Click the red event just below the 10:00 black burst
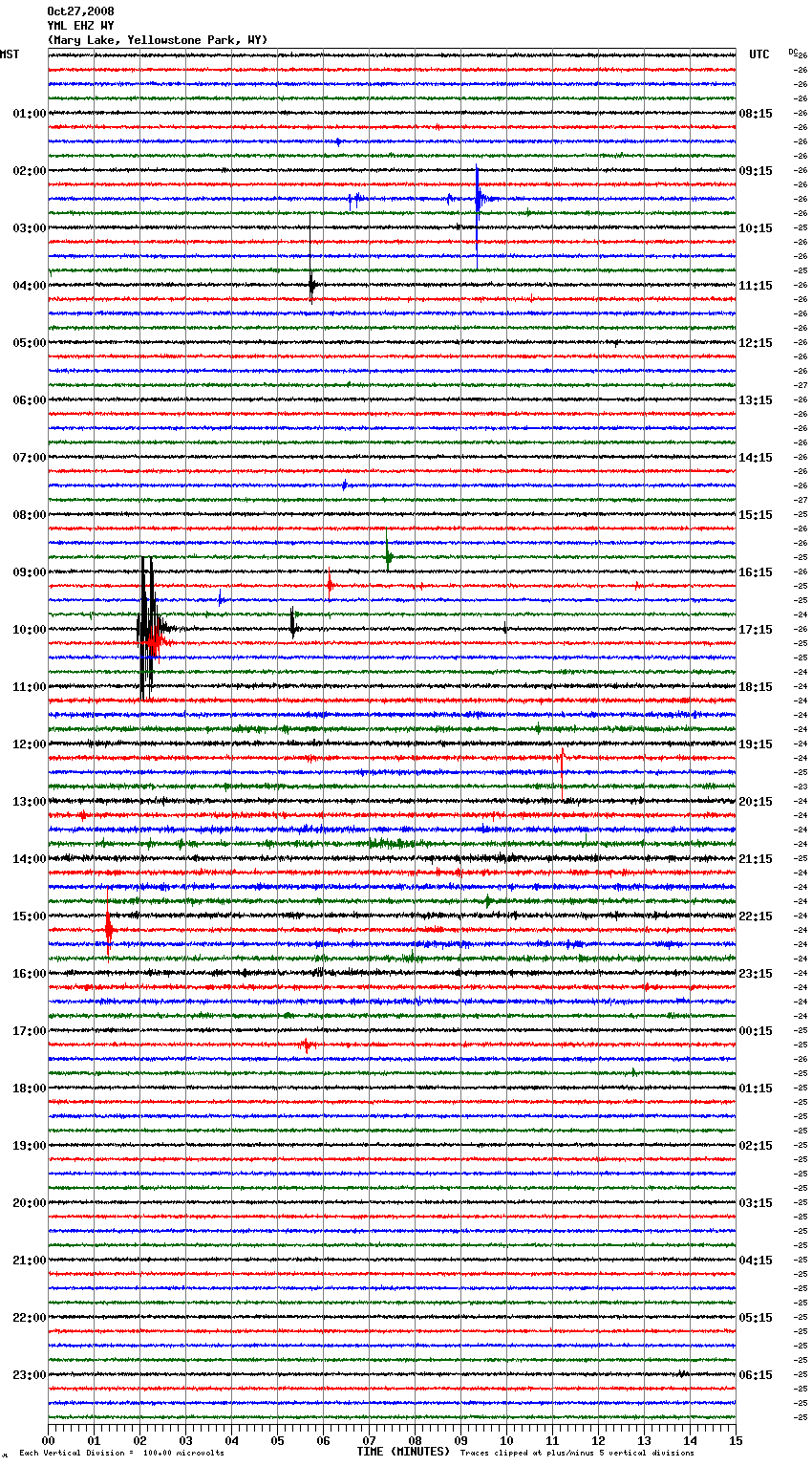The width and height of the screenshot is (812, 1466). [x=157, y=643]
